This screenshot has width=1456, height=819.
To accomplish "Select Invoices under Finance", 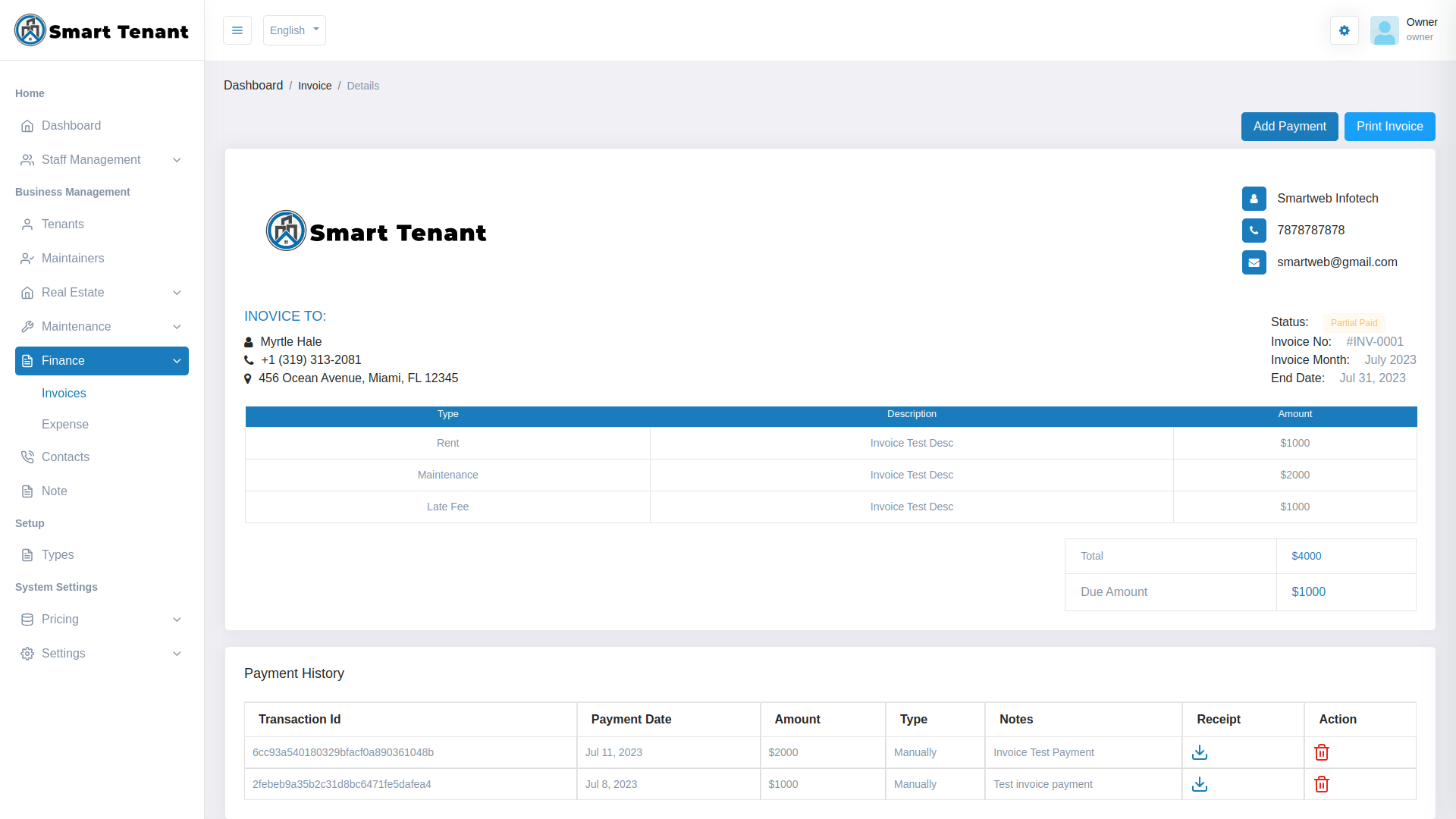I will click(x=63, y=394).
